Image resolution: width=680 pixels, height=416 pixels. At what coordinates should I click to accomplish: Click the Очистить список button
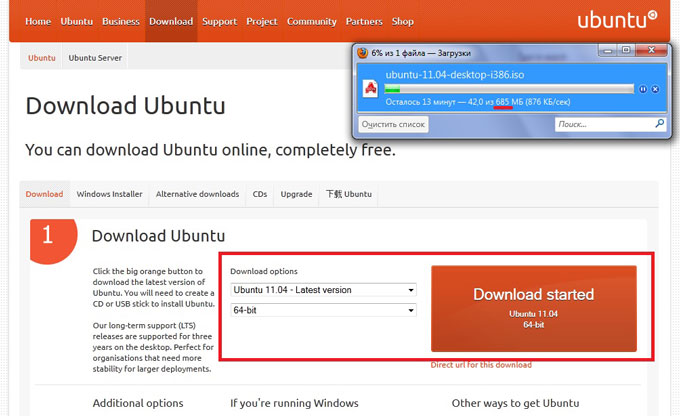pos(393,124)
